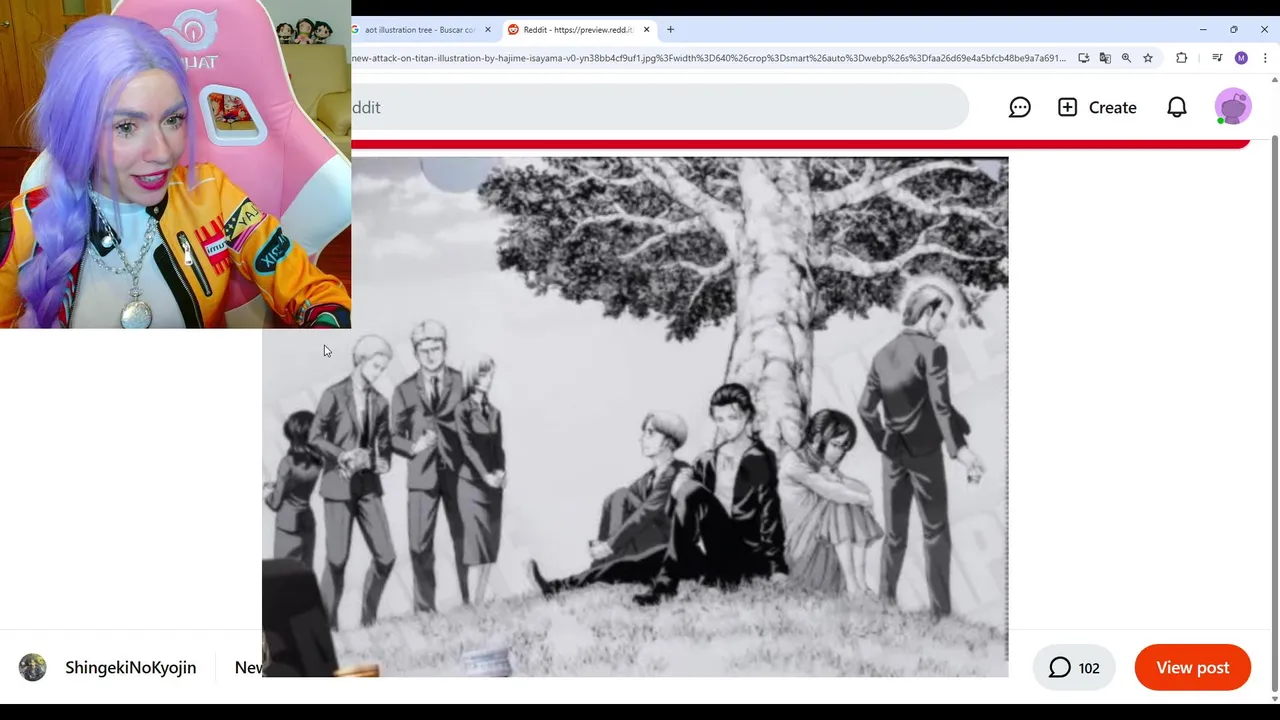Close the Reddit tab
Screen dimensions: 1280x720
click(646, 30)
